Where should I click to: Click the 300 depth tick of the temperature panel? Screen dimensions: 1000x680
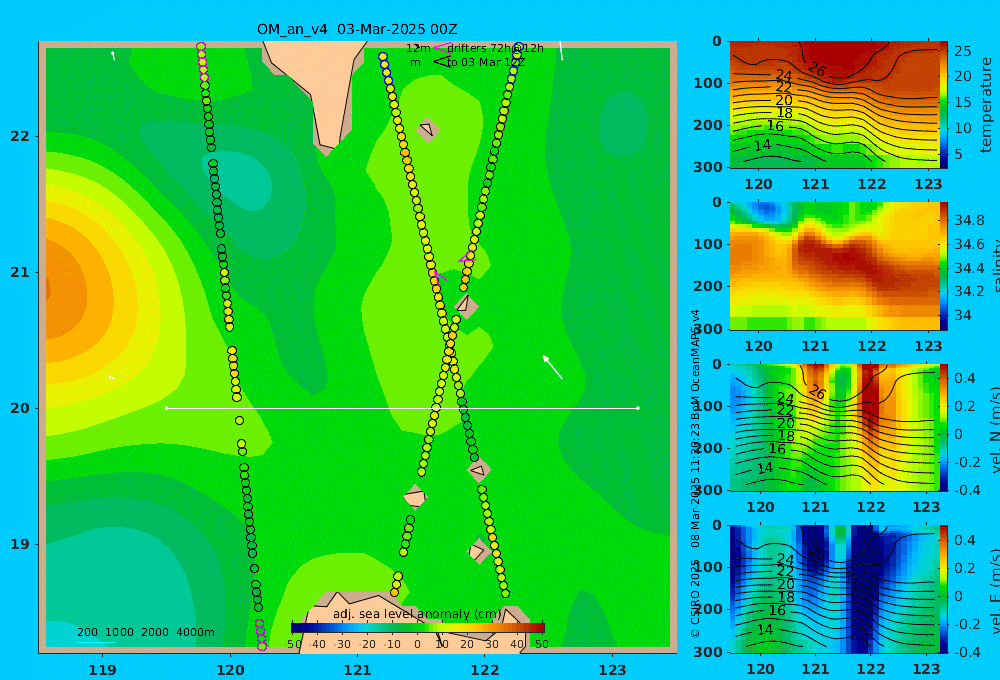click(708, 166)
